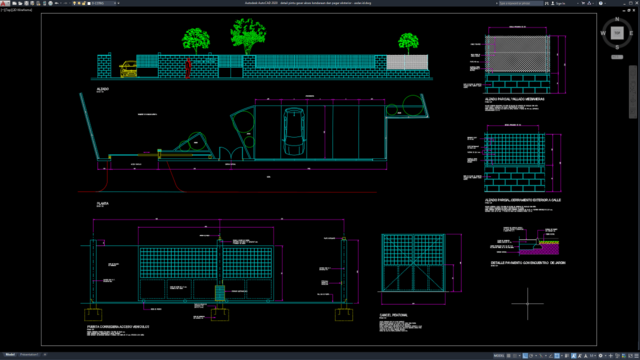Toggle the drawing grid display icon
This screenshot has height=360, width=640.
click(509, 356)
